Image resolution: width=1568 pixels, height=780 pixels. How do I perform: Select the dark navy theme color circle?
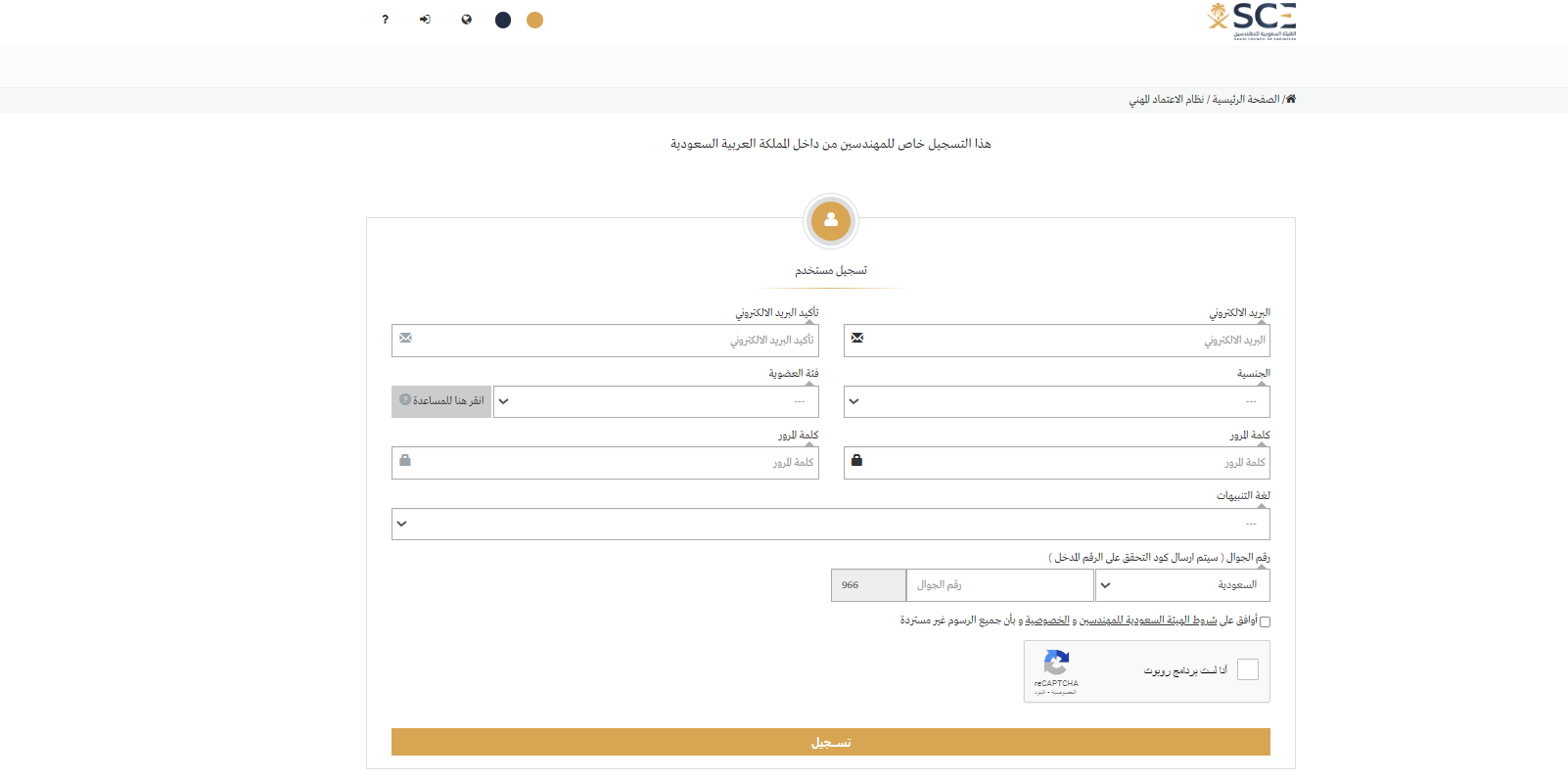click(503, 20)
